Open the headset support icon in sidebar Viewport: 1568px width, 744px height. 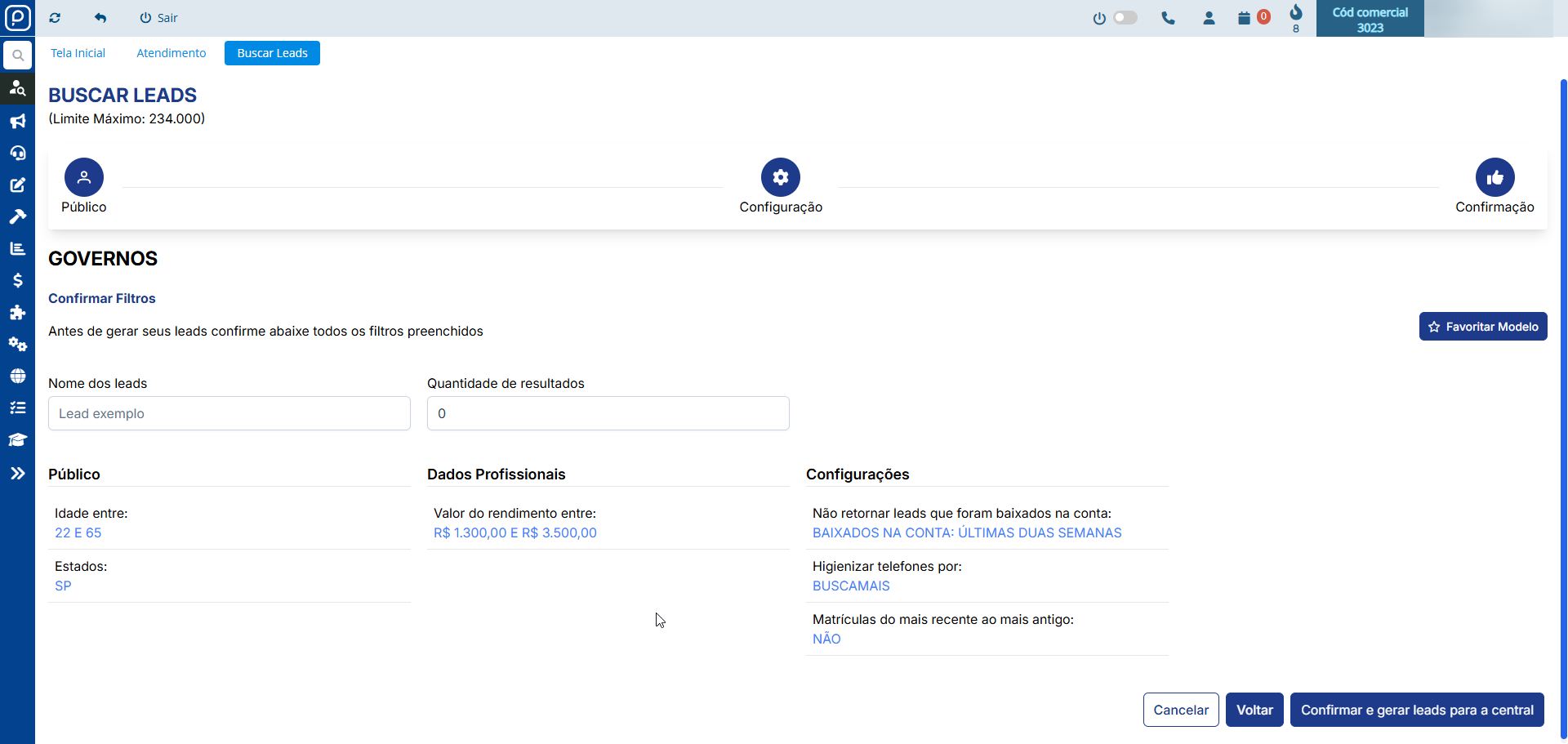pyautogui.click(x=17, y=154)
